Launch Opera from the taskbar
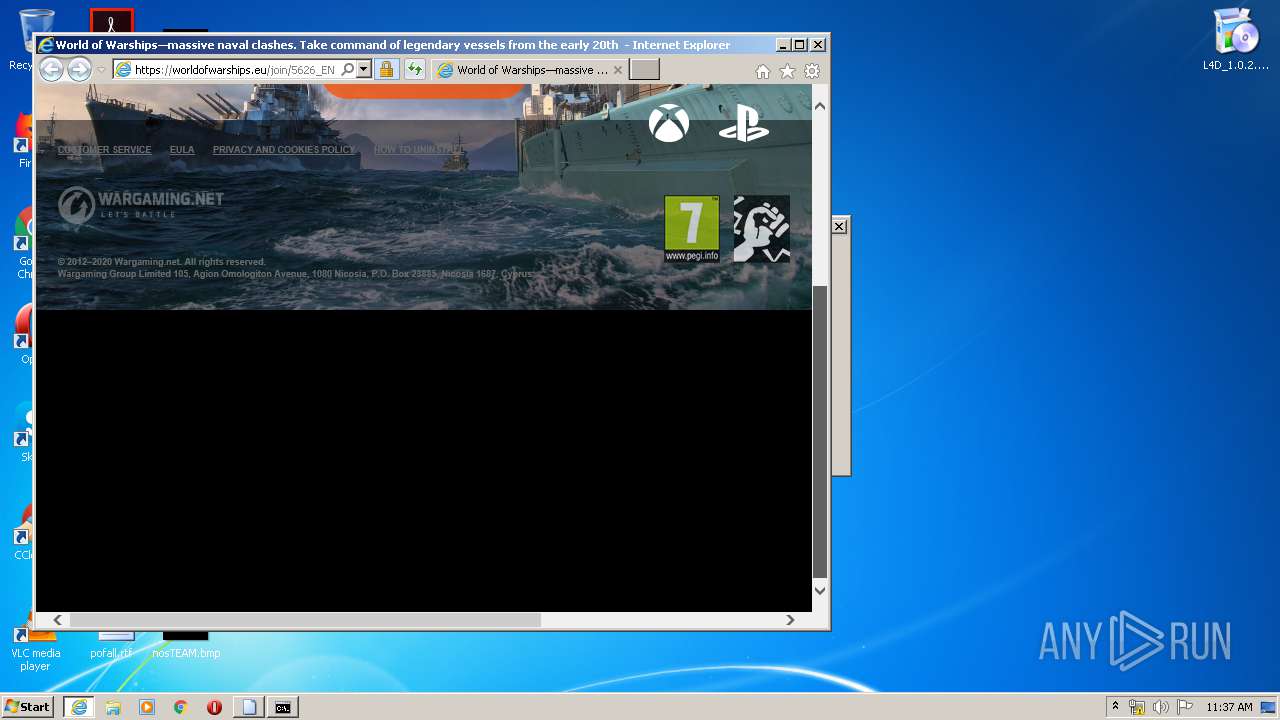This screenshot has height=720, width=1280. click(x=214, y=707)
